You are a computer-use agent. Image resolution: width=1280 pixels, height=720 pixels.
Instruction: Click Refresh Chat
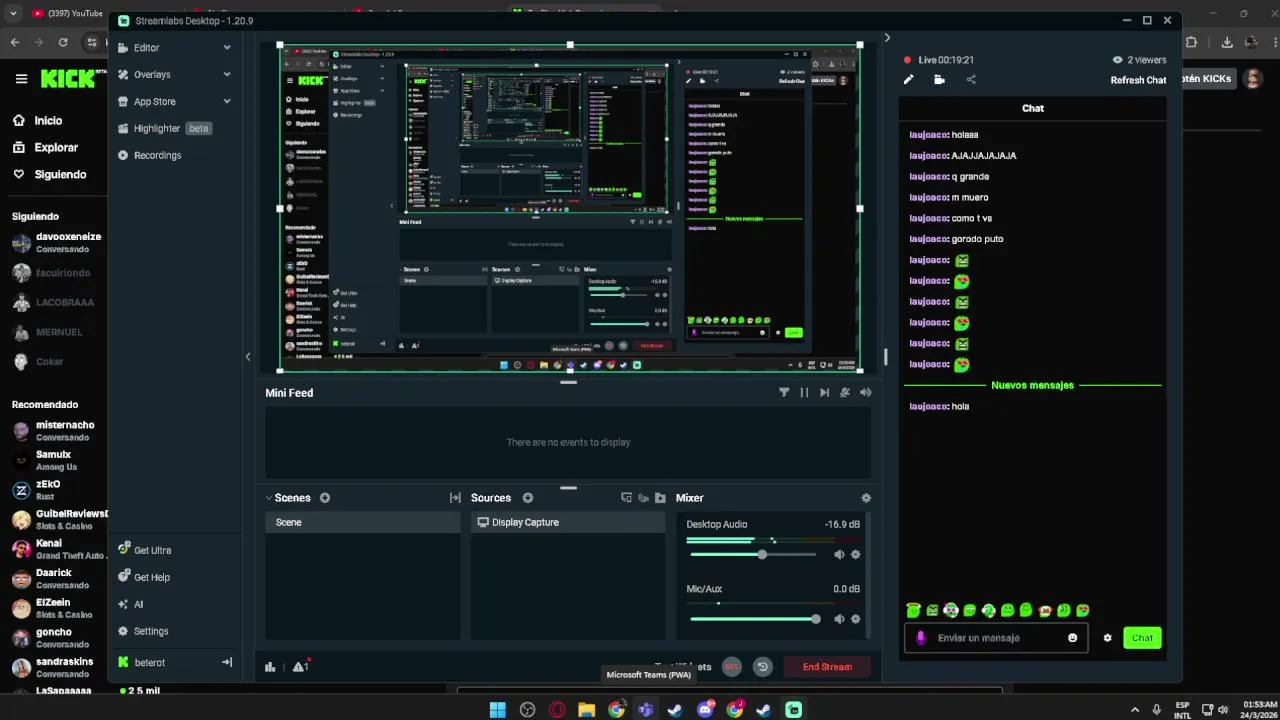(1138, 80)
